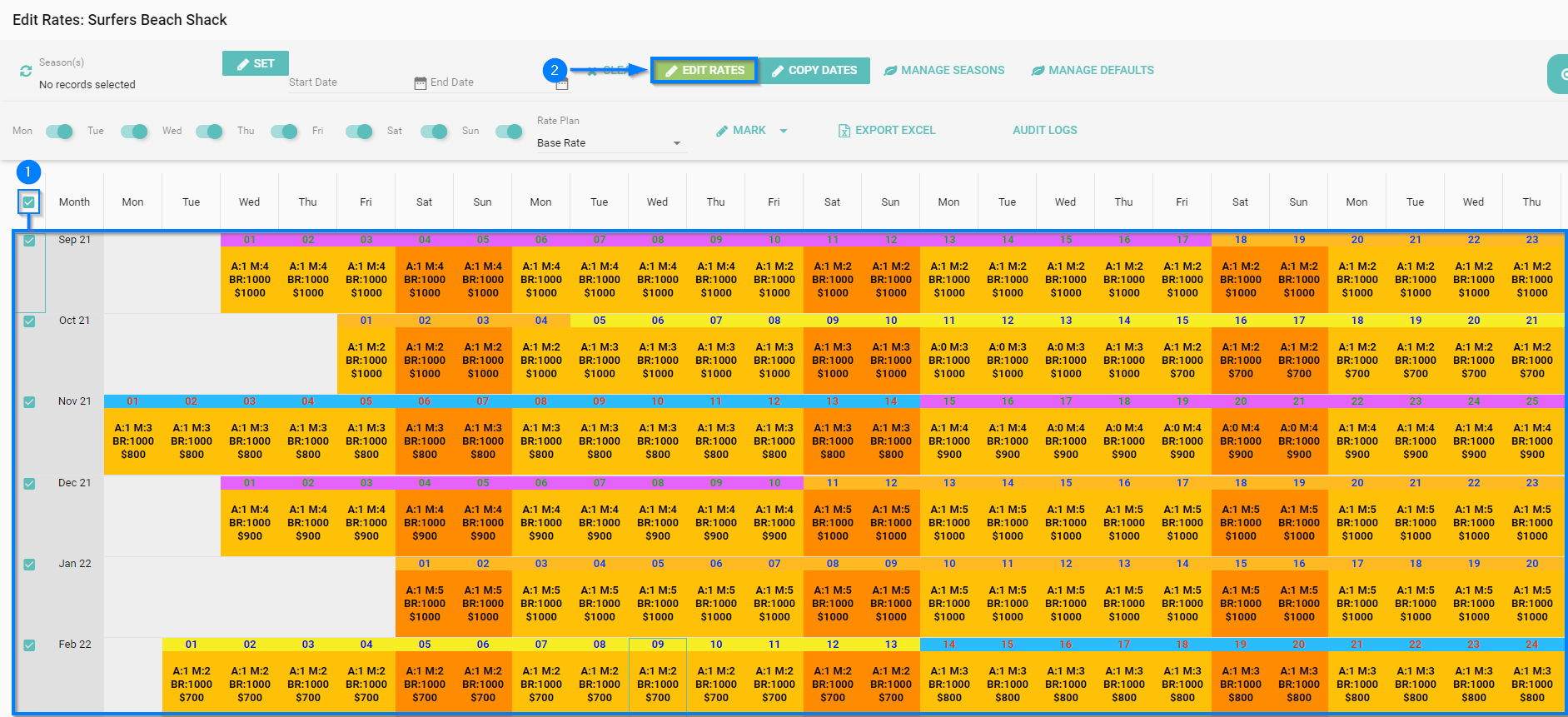Select the Feb 22 day 09 rate cell
Screen dimensions: 1568x717
658,684
